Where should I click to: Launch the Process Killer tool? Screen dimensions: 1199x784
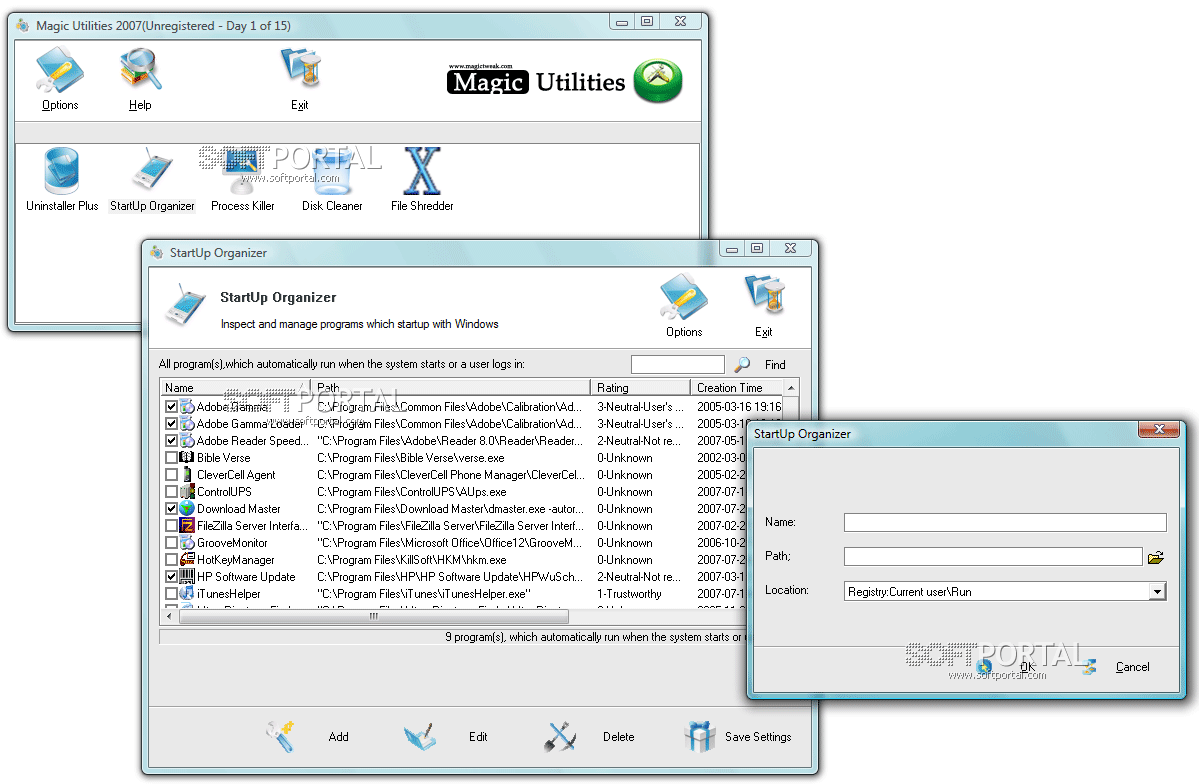[242, 181]
